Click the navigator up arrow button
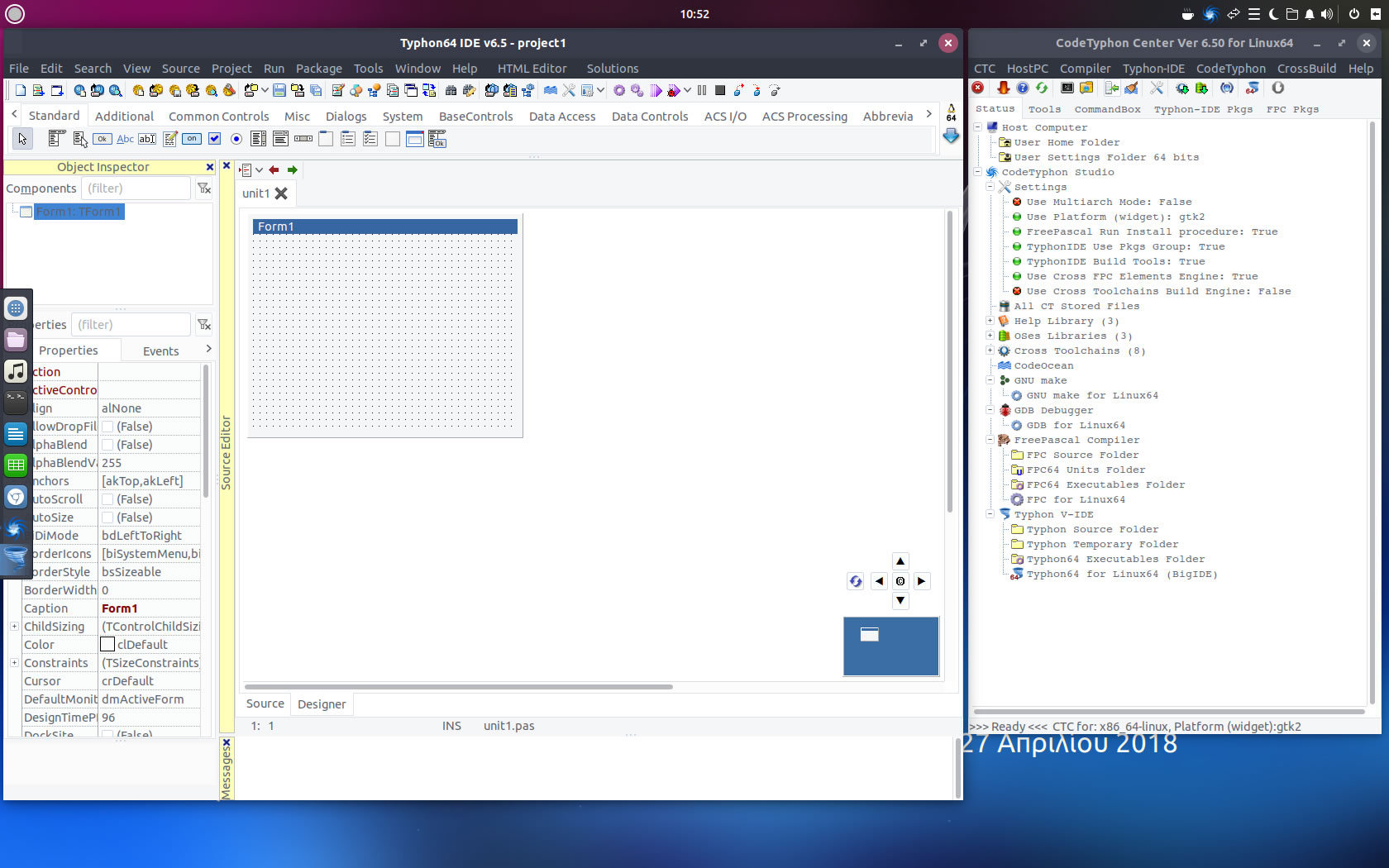 [900, 560]
